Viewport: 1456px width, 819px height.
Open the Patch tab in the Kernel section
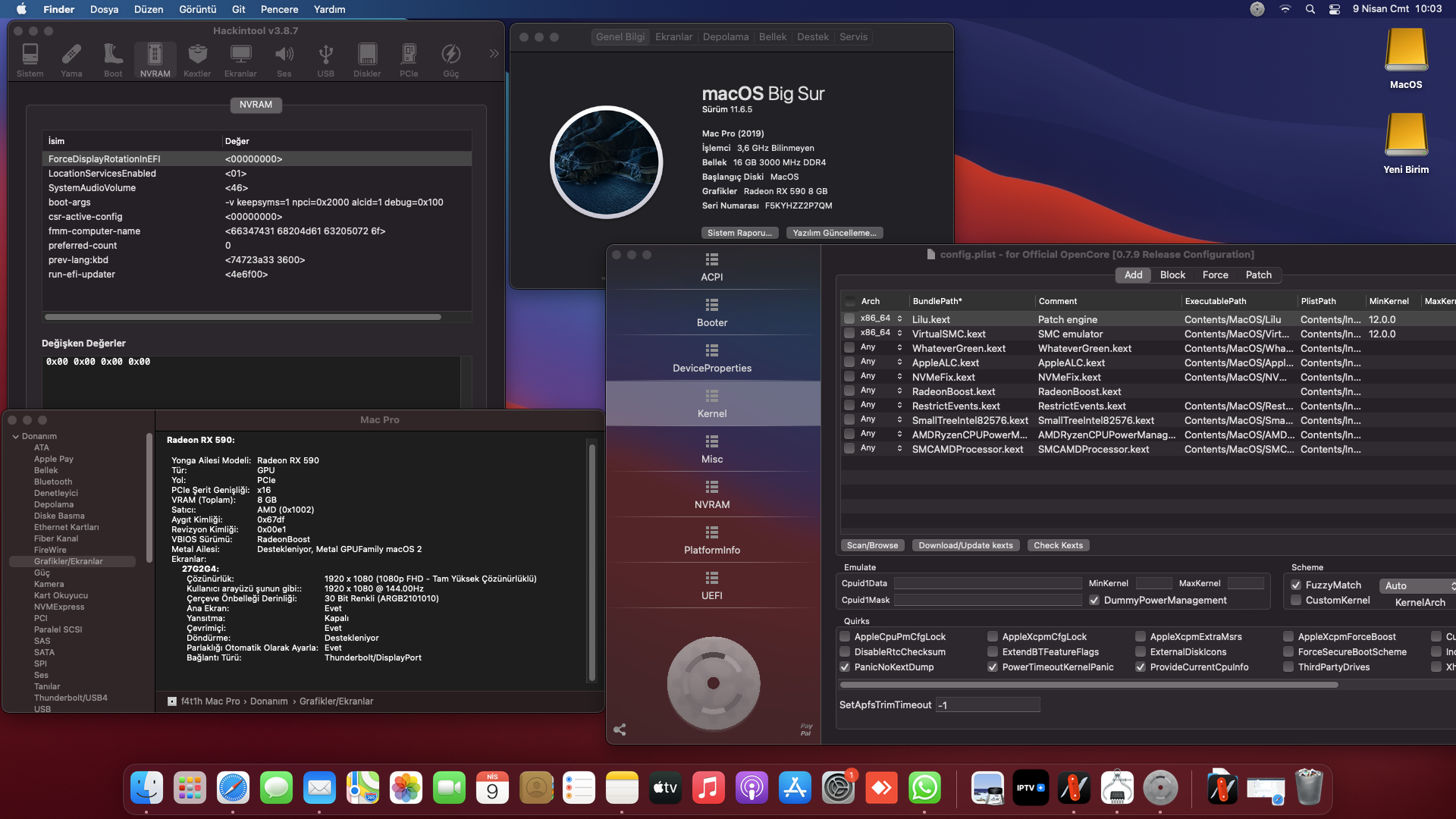[x=1258, y=275]
